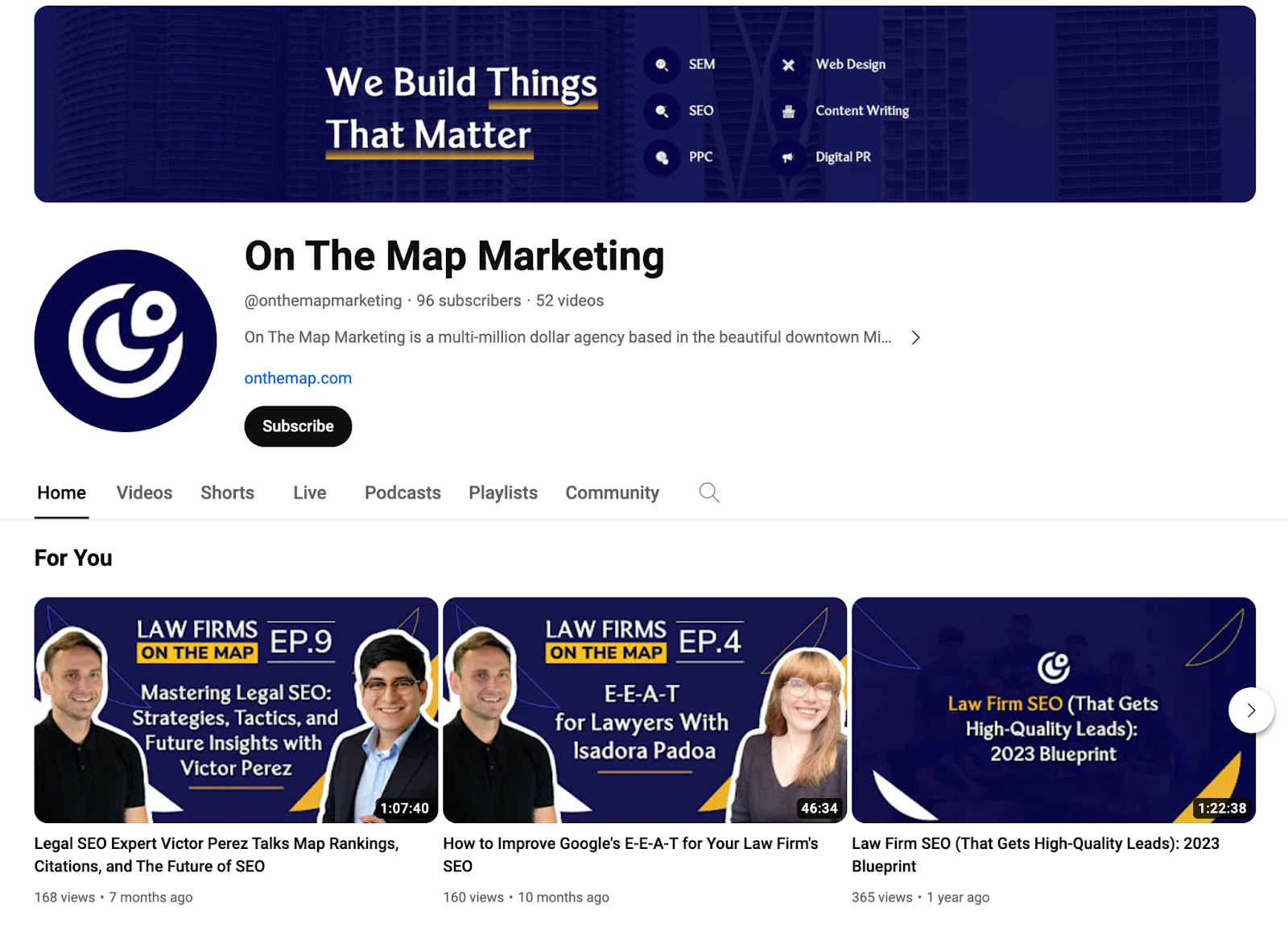Click the channel search magnifier icon
1288x927 pixels.
tap(709, 492)
